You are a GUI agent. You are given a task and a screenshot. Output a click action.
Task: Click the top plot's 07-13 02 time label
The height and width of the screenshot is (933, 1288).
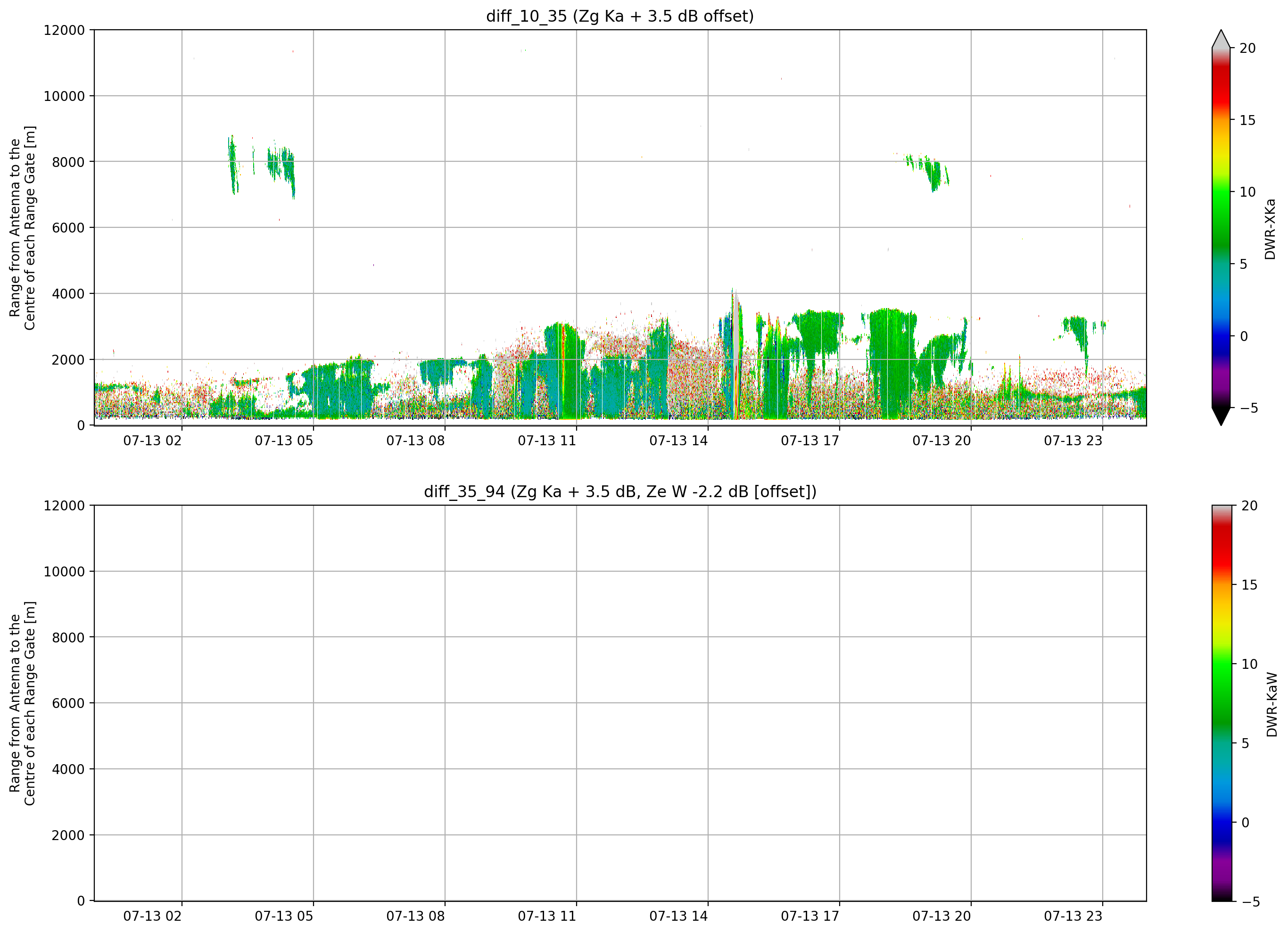point(152,441)
